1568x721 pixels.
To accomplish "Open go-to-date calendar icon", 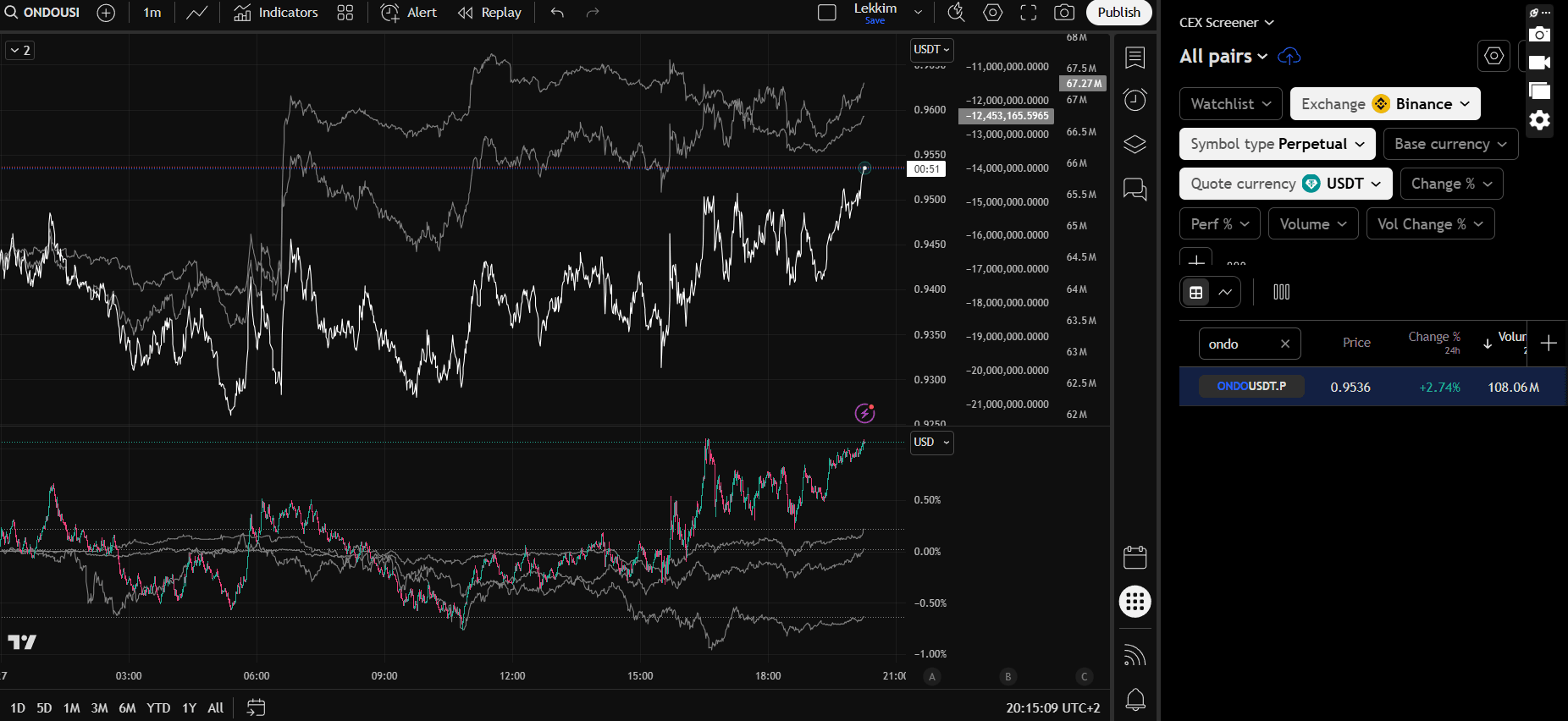I will pyautogui.click(x=256, y=707).
